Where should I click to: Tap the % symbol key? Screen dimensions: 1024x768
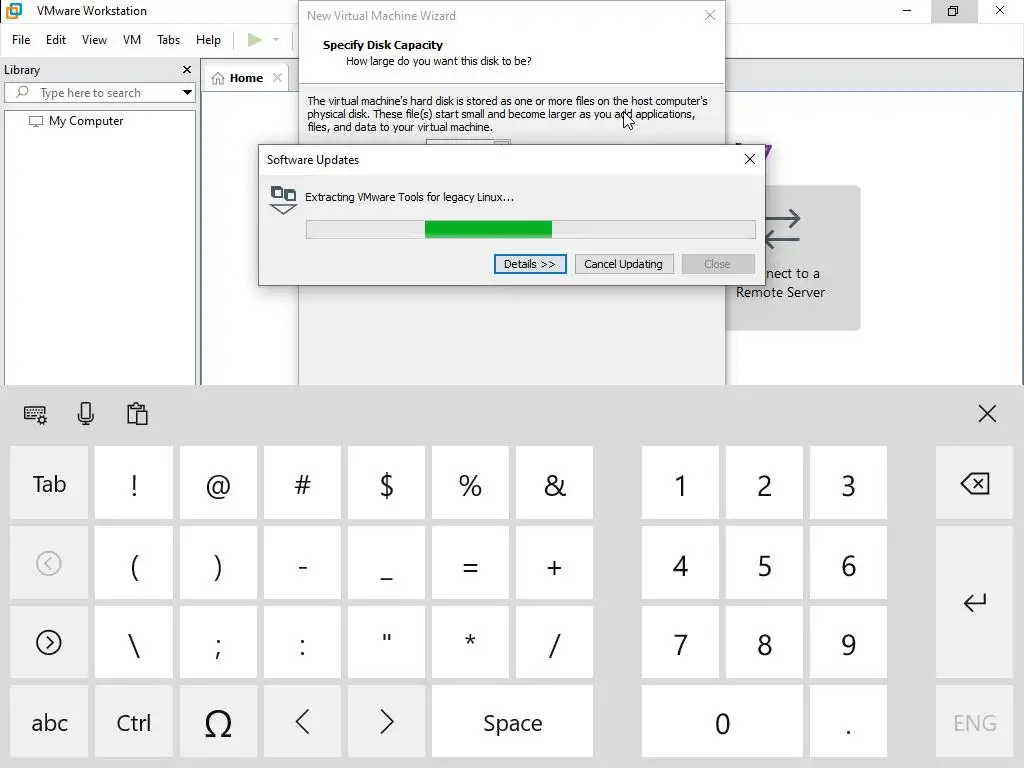[470, 483]
